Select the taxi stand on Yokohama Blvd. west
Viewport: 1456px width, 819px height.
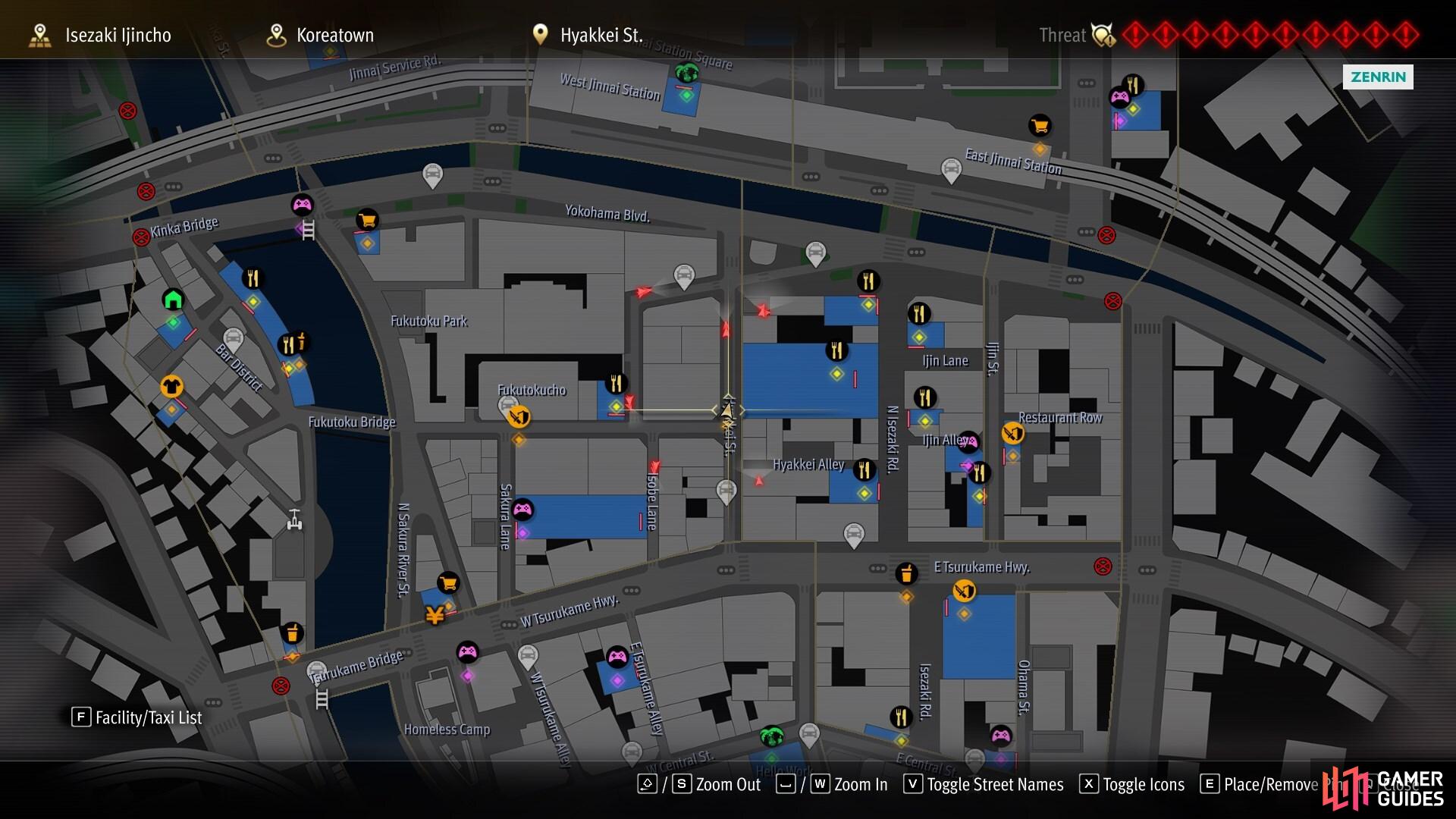tap(432, 175)
